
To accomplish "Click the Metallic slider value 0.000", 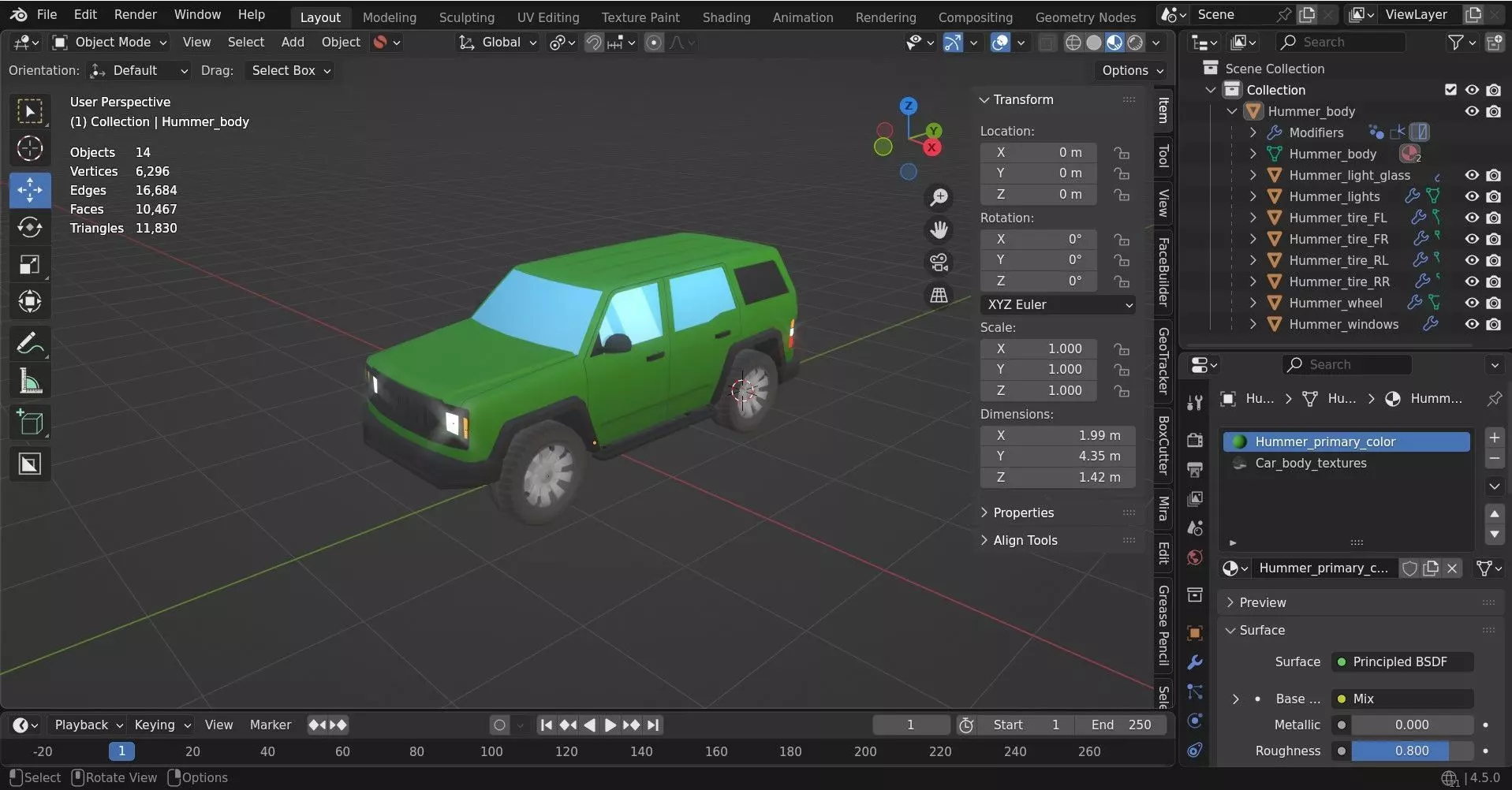I will click(x=1412, y=725).
